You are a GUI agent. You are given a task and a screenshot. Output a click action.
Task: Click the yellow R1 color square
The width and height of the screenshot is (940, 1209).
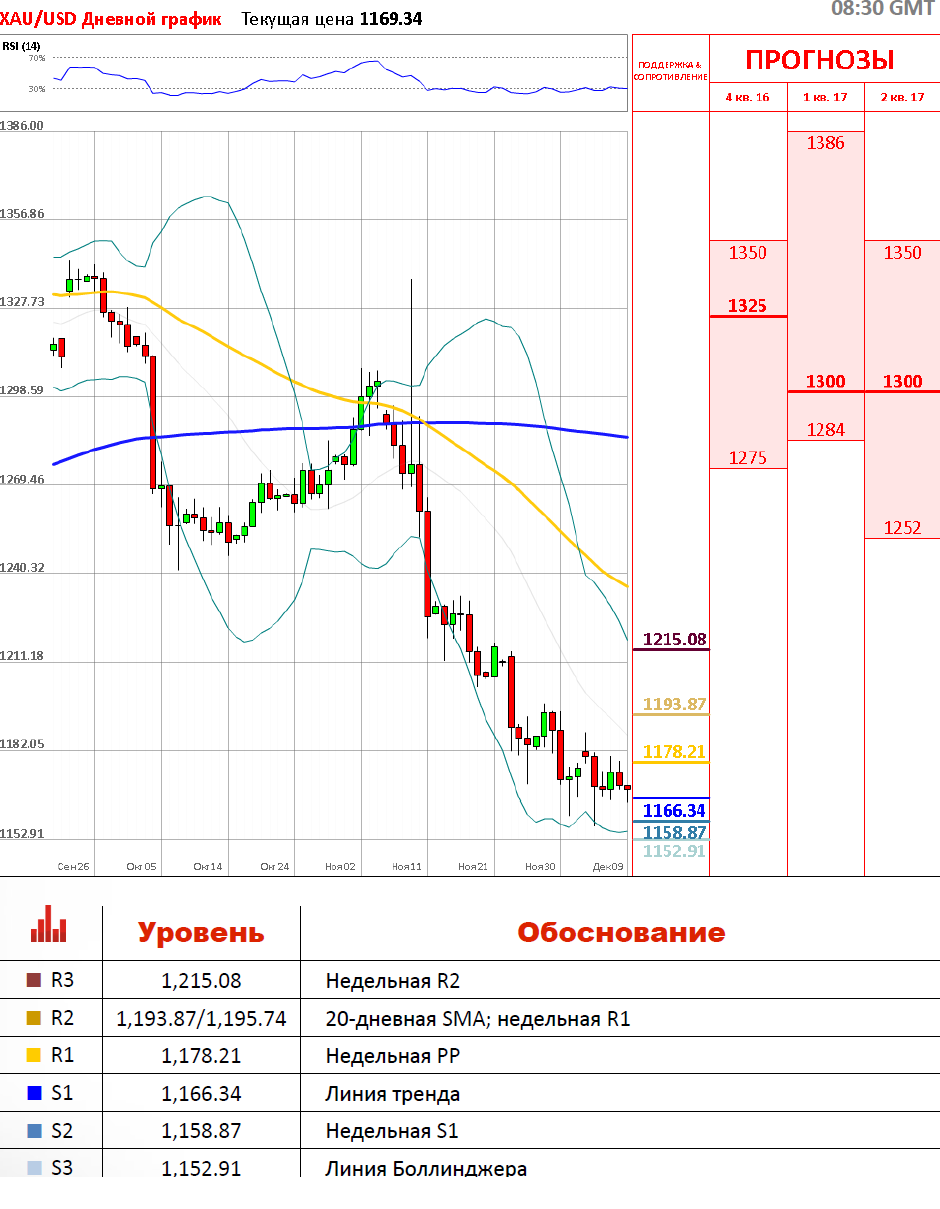point(33,1056)
